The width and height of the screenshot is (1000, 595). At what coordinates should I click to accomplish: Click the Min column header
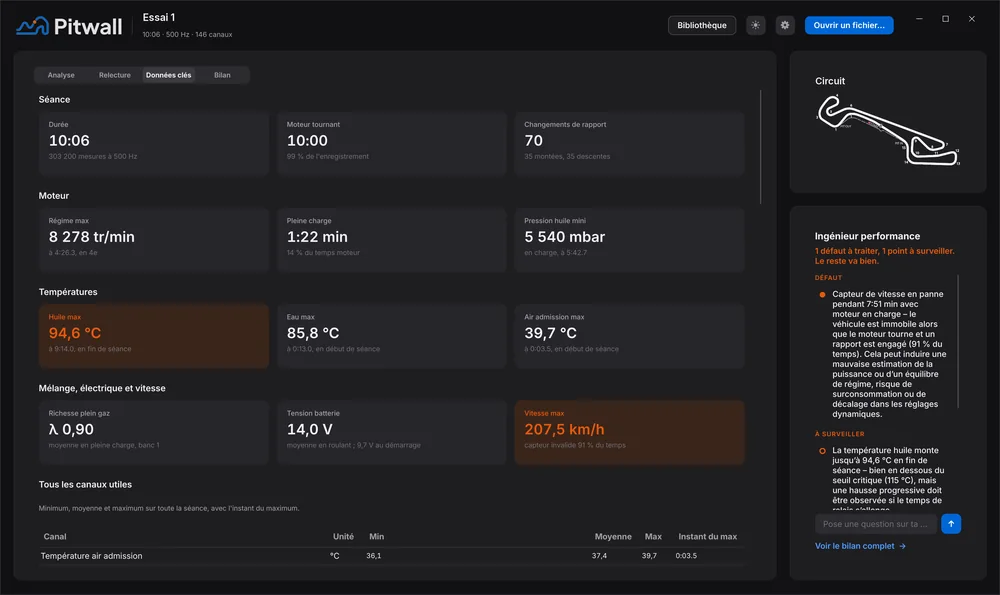point(376,536)
